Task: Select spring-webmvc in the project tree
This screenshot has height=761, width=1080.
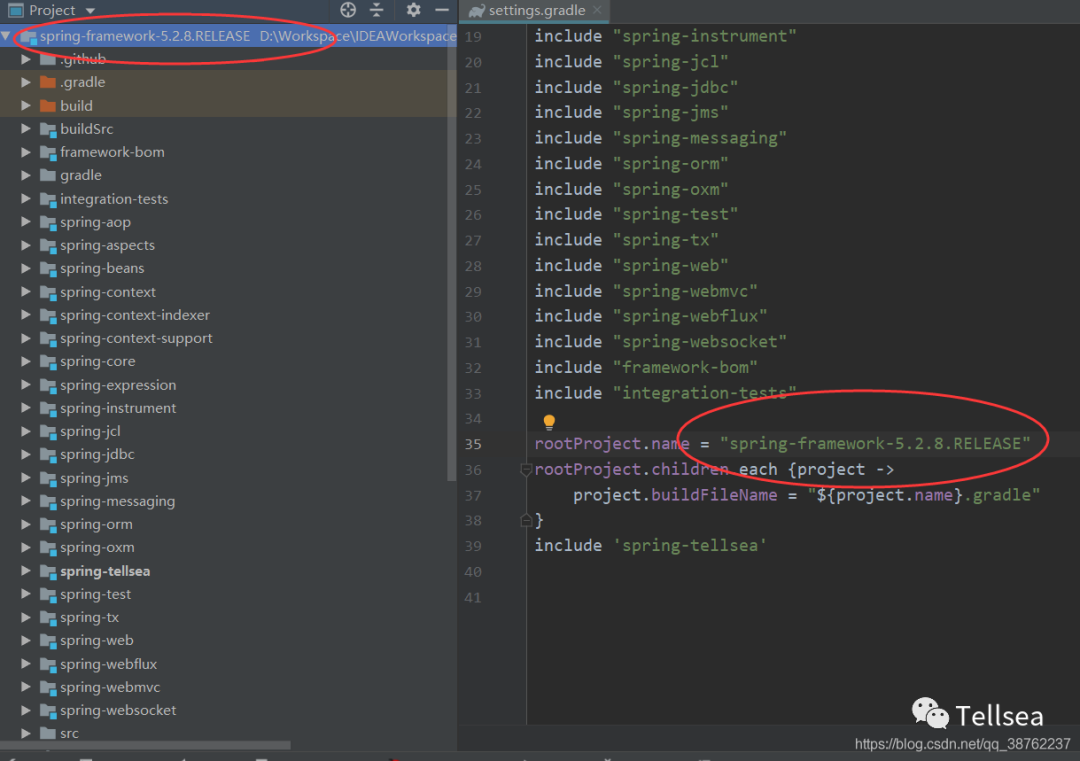Action: pos(110,687)
